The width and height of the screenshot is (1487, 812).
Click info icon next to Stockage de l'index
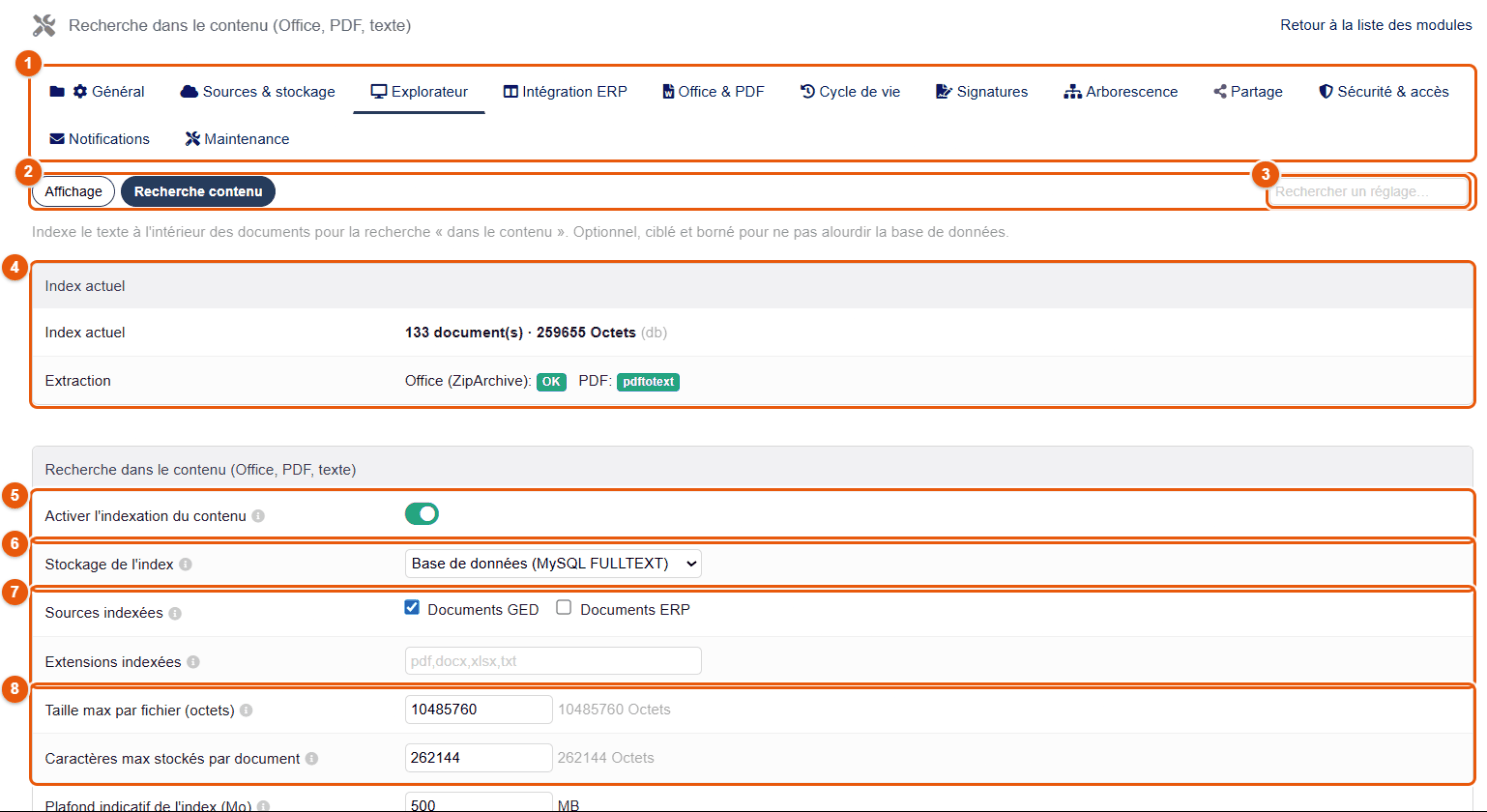point(186,565)
